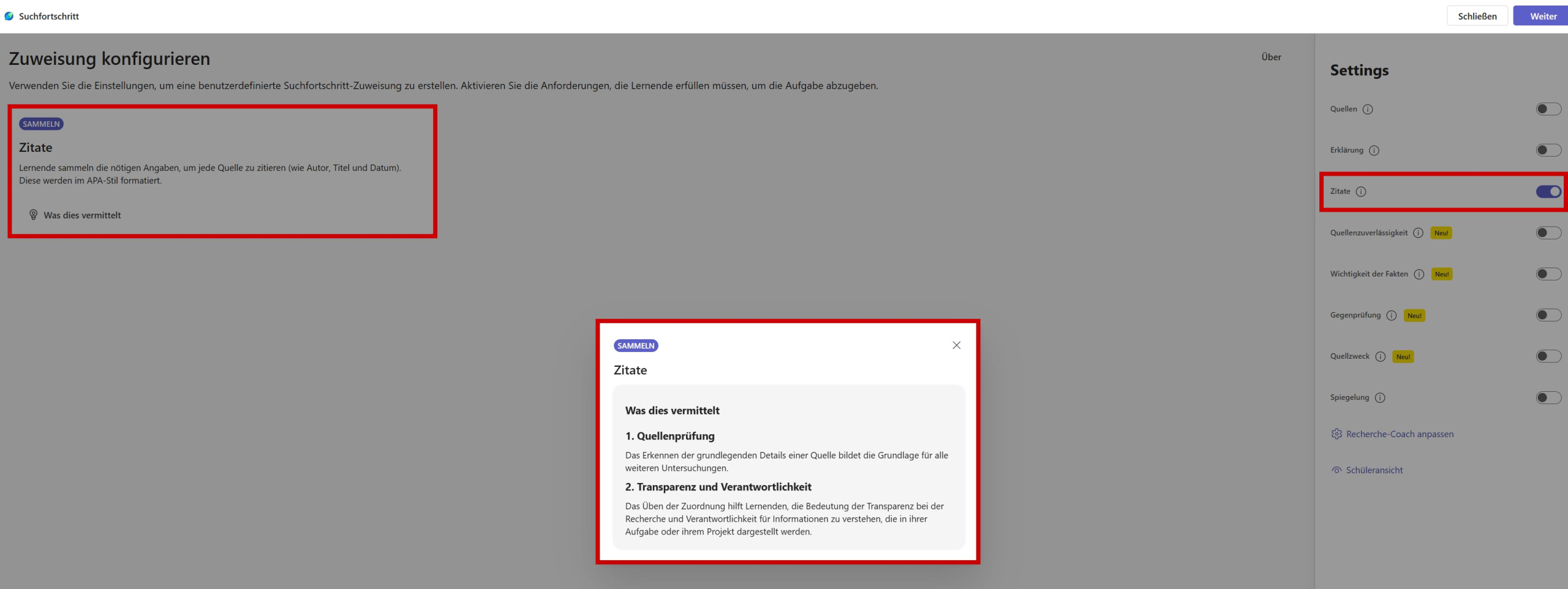Expand 'Was dies vermittelt' in Zitate card
The height and width of the screenshot is (589, 1568).
81,216
